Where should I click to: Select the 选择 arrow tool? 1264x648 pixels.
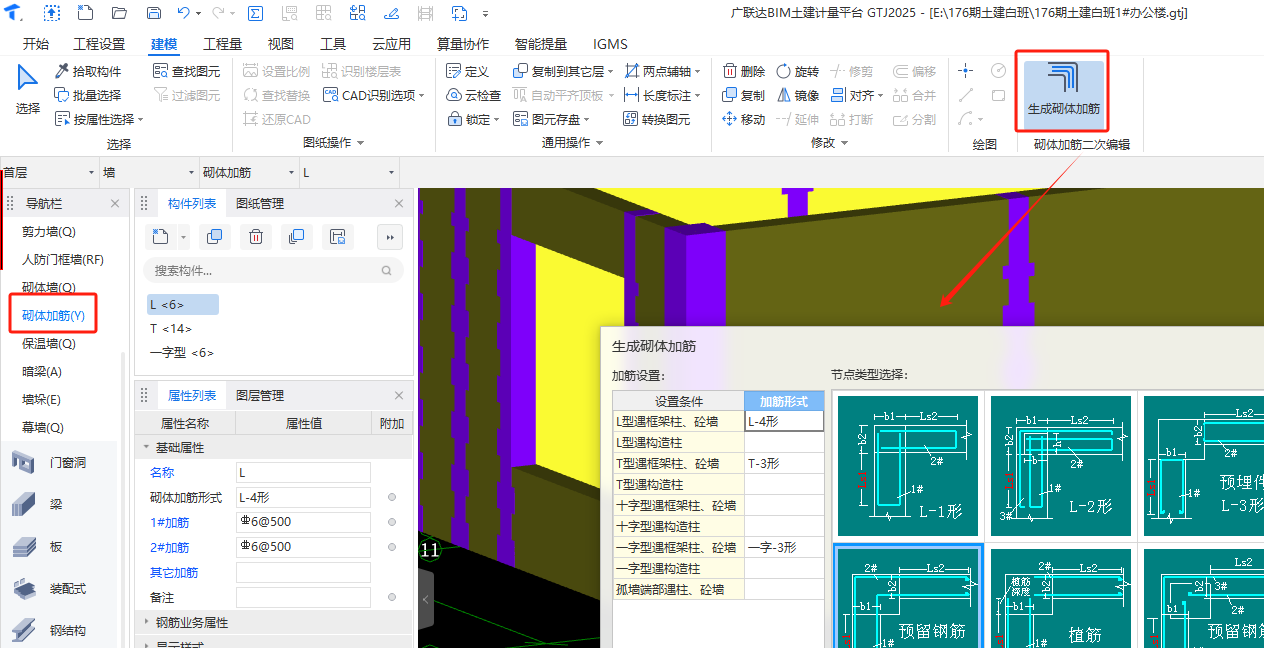[x=28, y=90]
